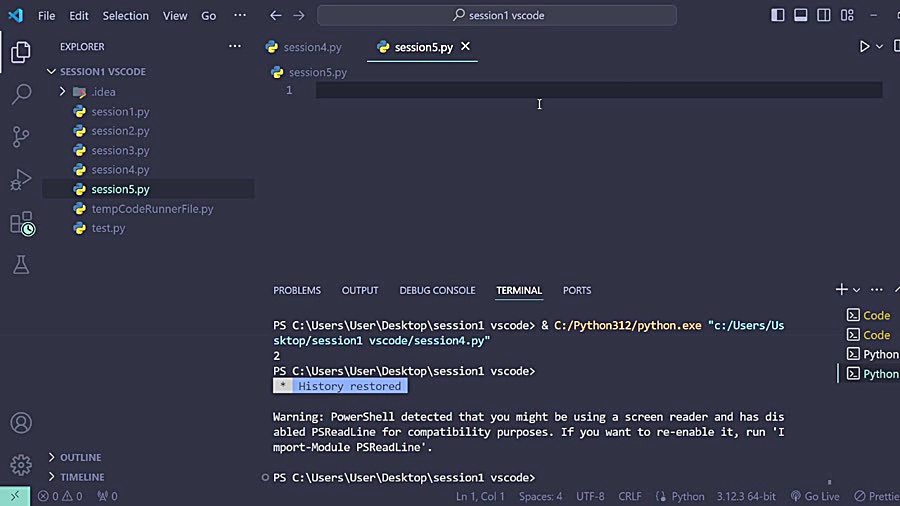Select session5.py in the explorer
This screenshot has height=506, width=900.
tap(148, 189)
